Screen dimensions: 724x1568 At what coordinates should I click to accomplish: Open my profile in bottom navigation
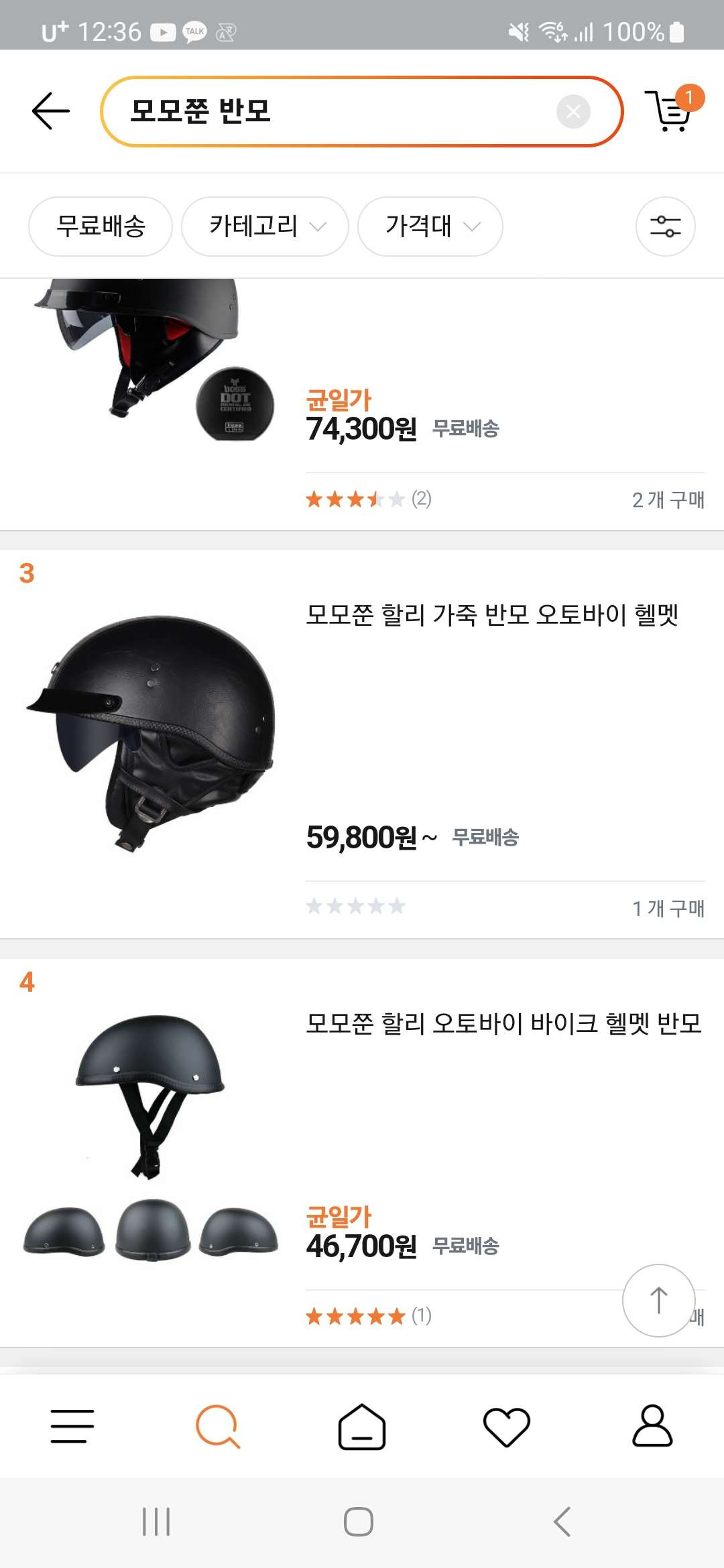pyautogui.click(x=652, y=1426)
